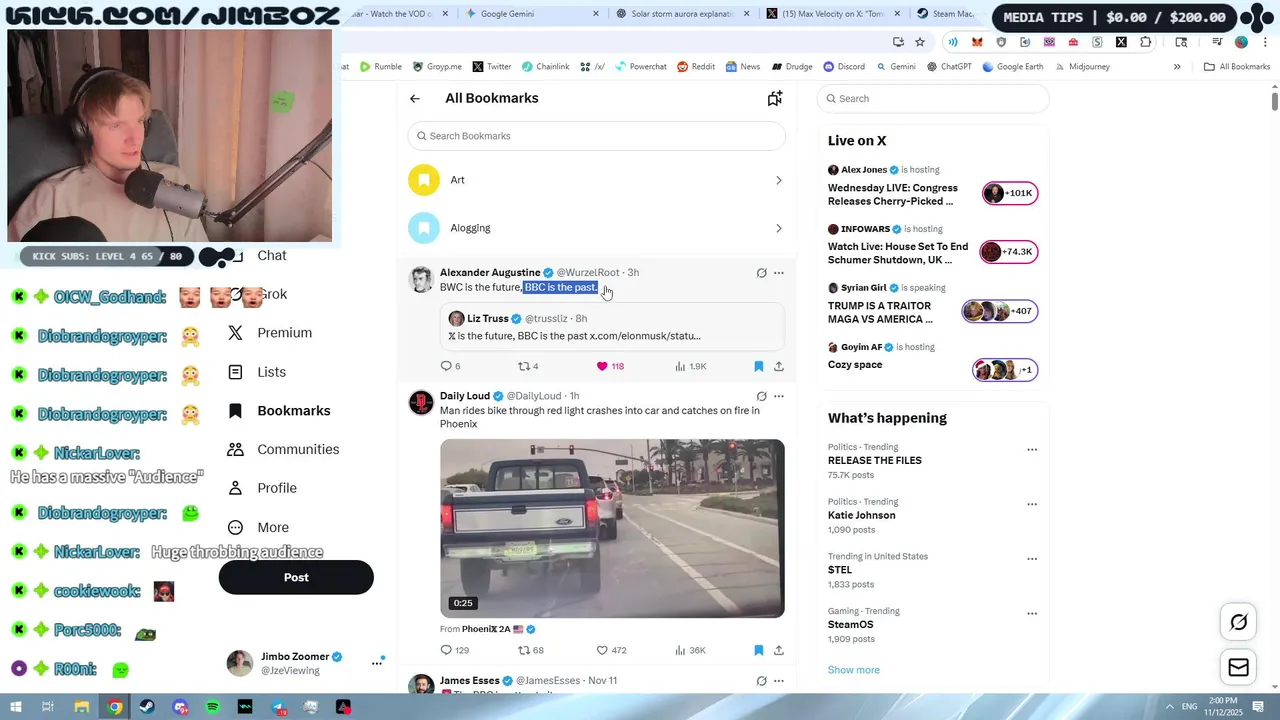Open Steam from the taskbar
Viewport: 1280px width, 720px height.
[x=147, y=707]
